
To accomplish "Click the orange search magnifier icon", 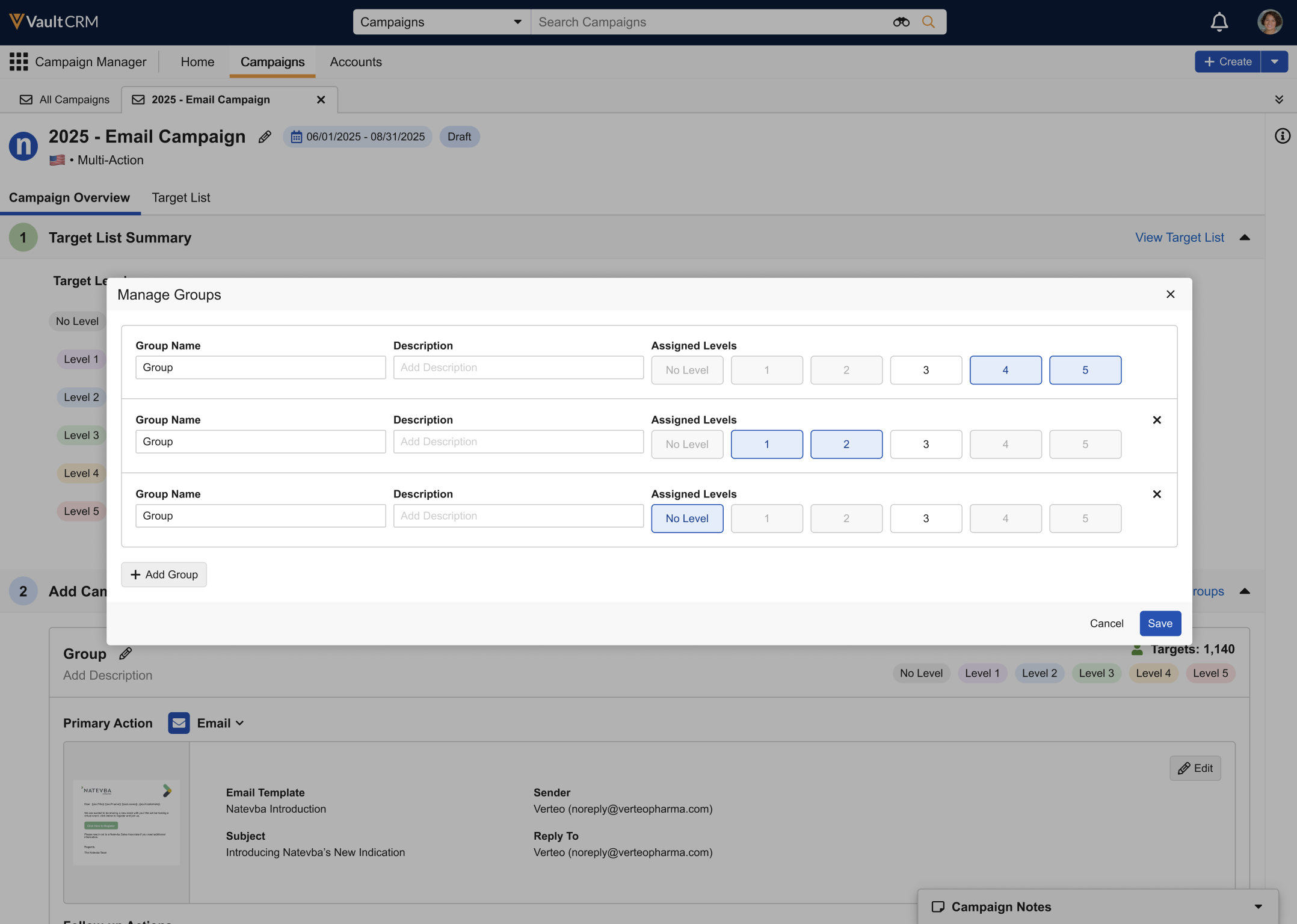I will (x=928, y=22).
